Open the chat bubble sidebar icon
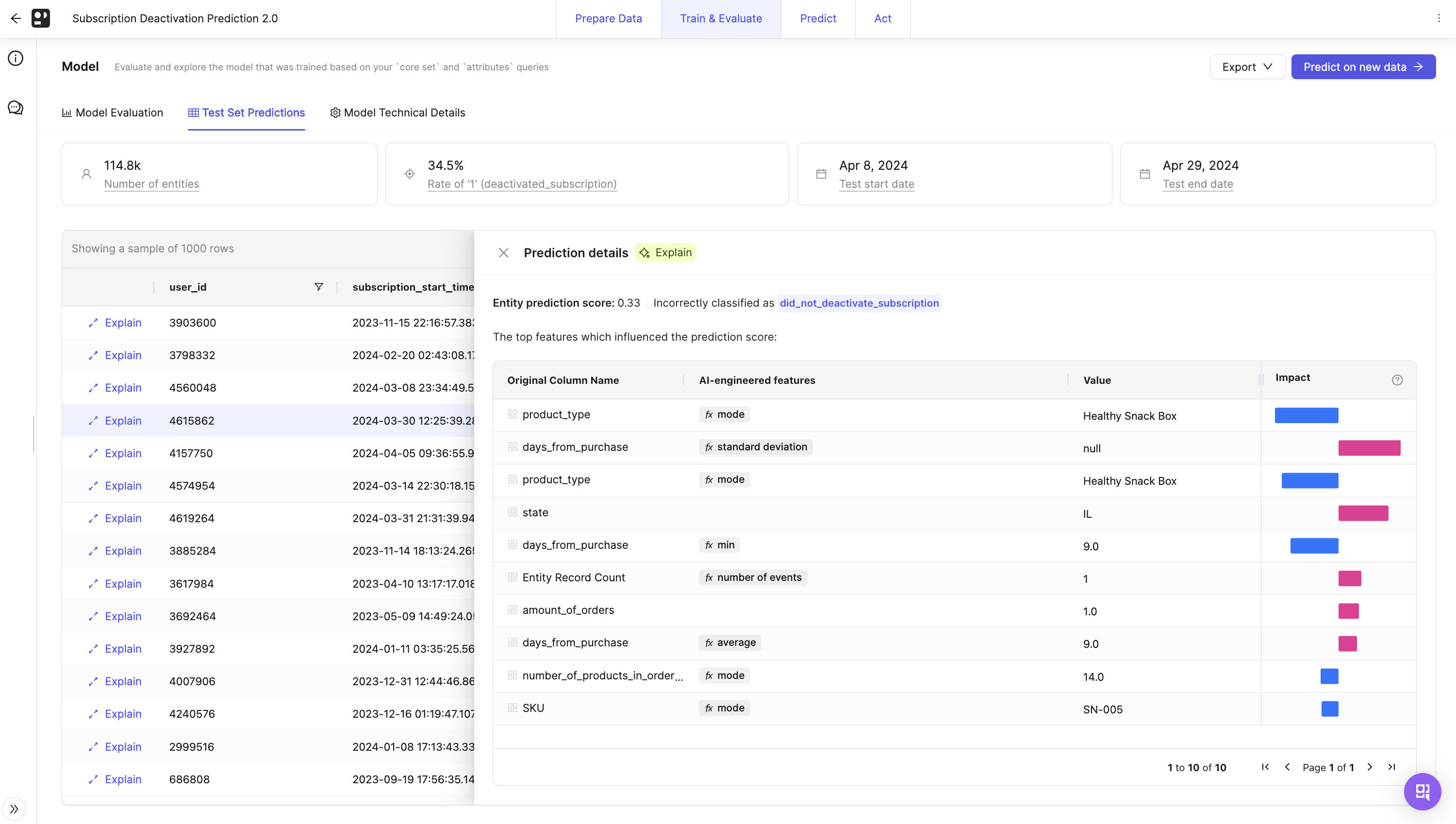This screenshot has height=824, width=1456. point(16,108)
